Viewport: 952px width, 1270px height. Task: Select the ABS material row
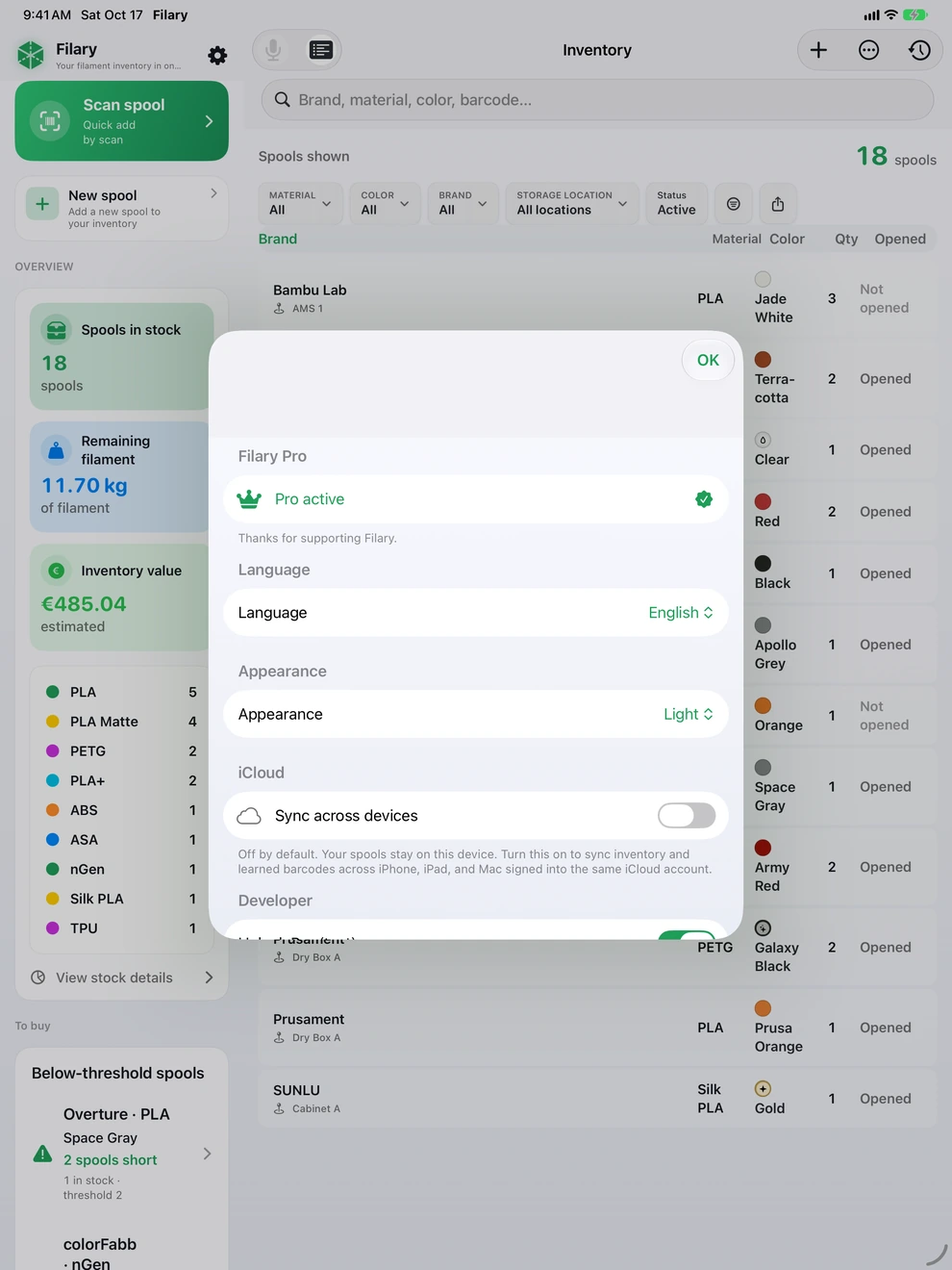coord(121,810)
